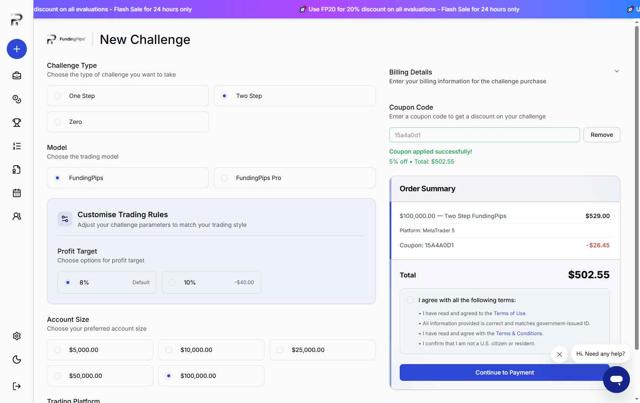
Task: Select the $10,000.00 account size
Action: pos(211,350)
